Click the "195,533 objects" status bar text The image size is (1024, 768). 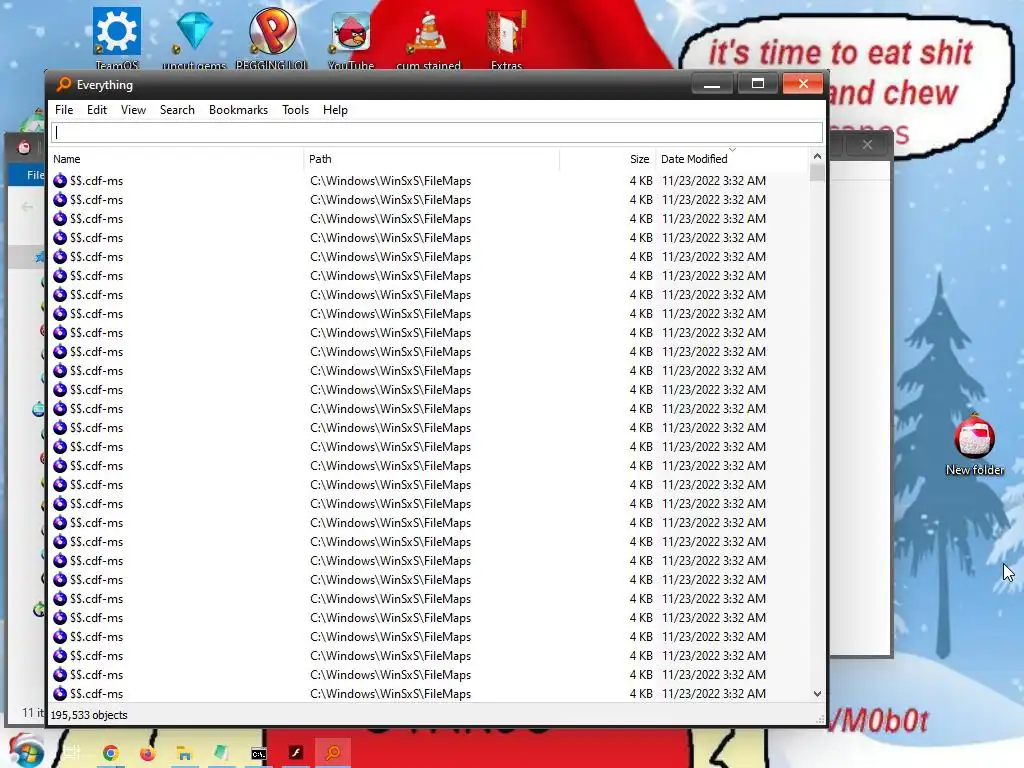(89, 715)
